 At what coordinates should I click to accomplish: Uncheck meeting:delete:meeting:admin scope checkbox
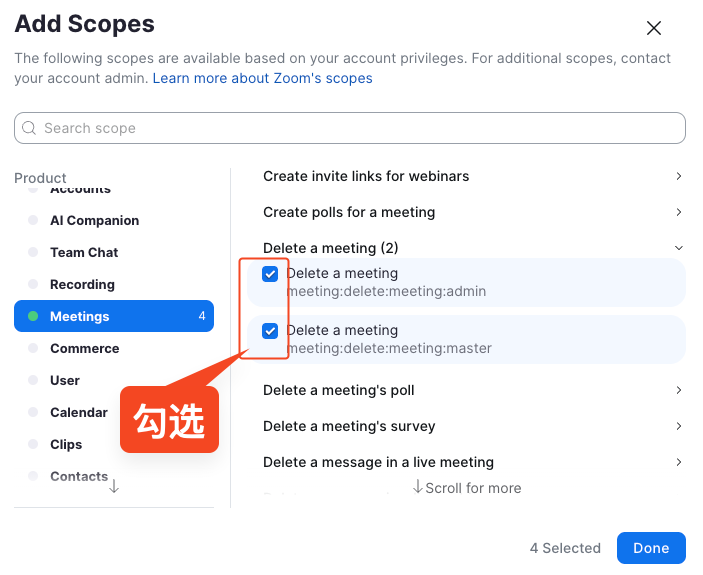pos(270,274)
